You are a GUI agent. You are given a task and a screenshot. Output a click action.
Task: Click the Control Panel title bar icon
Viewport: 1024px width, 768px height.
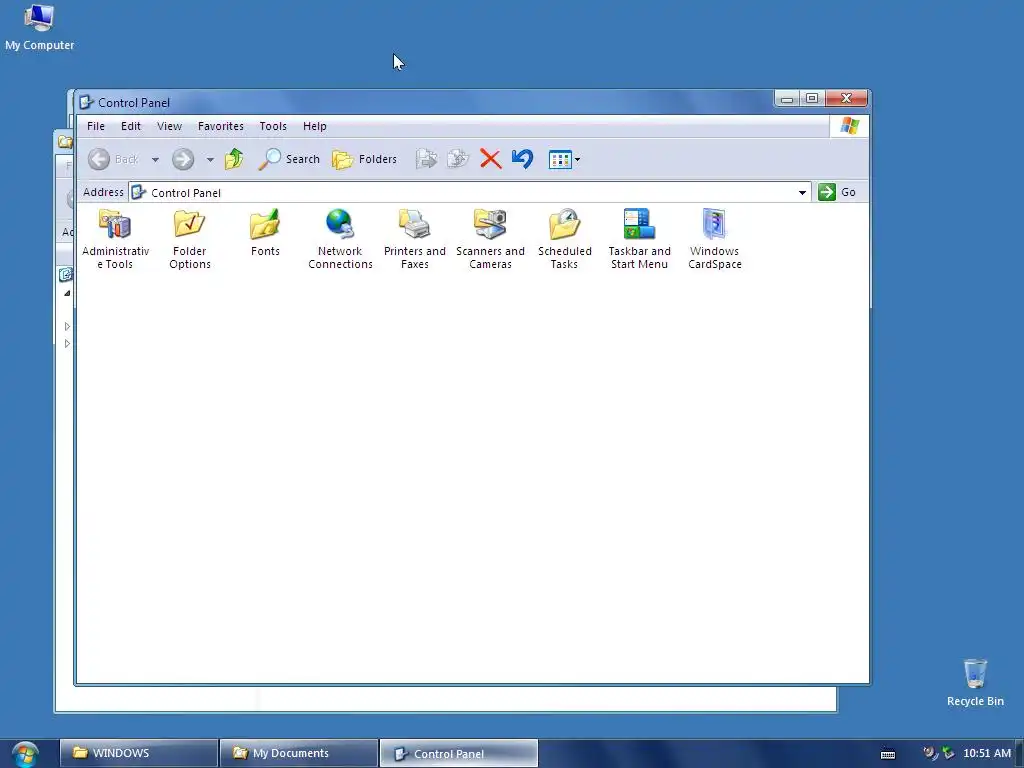click(x=86, y=102)
